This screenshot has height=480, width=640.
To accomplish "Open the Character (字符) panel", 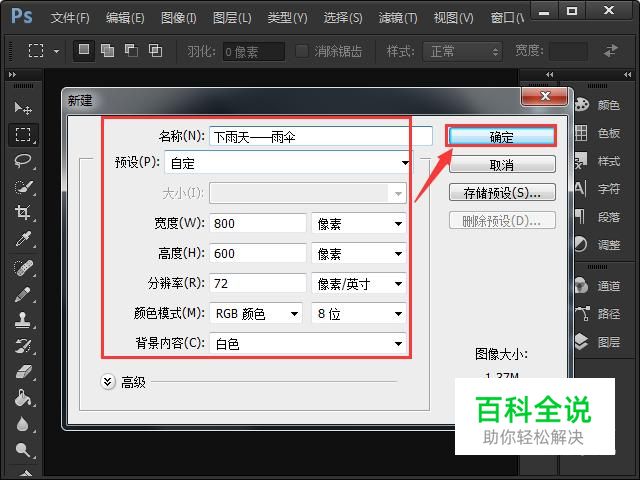I will pyautogui.click(x=598, y=189).
